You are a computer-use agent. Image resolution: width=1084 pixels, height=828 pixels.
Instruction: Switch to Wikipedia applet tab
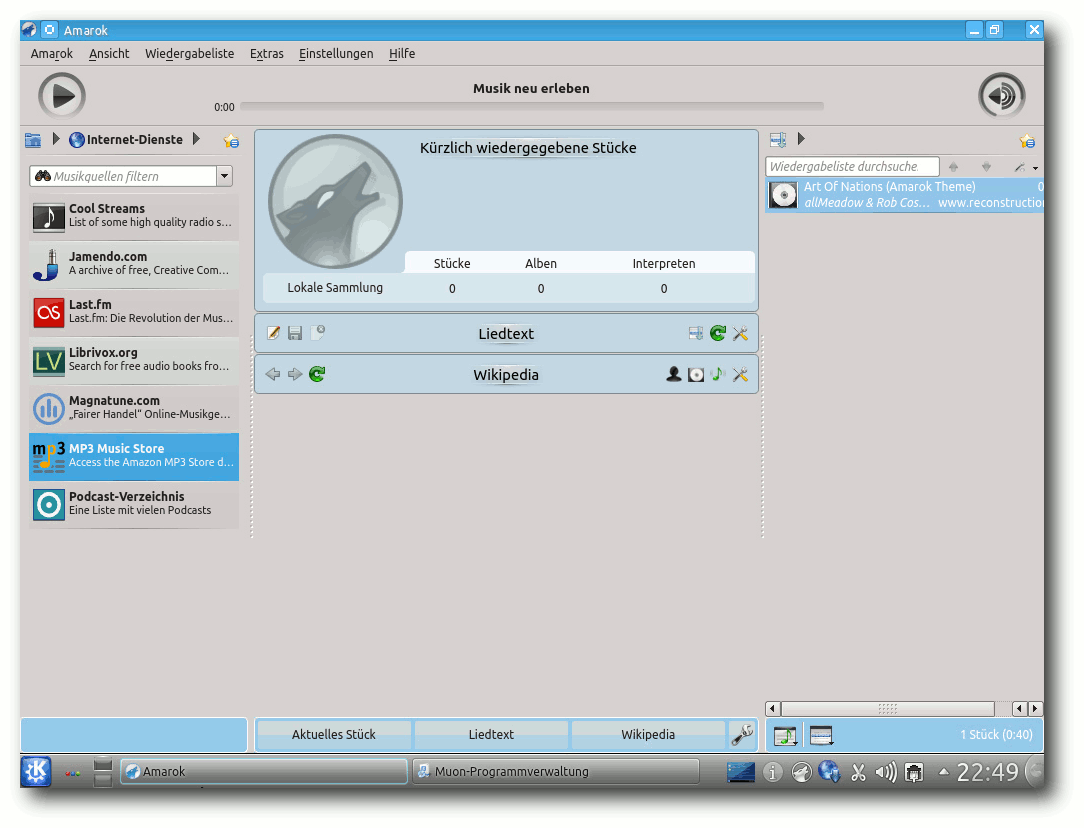click(x=648, y=734)
